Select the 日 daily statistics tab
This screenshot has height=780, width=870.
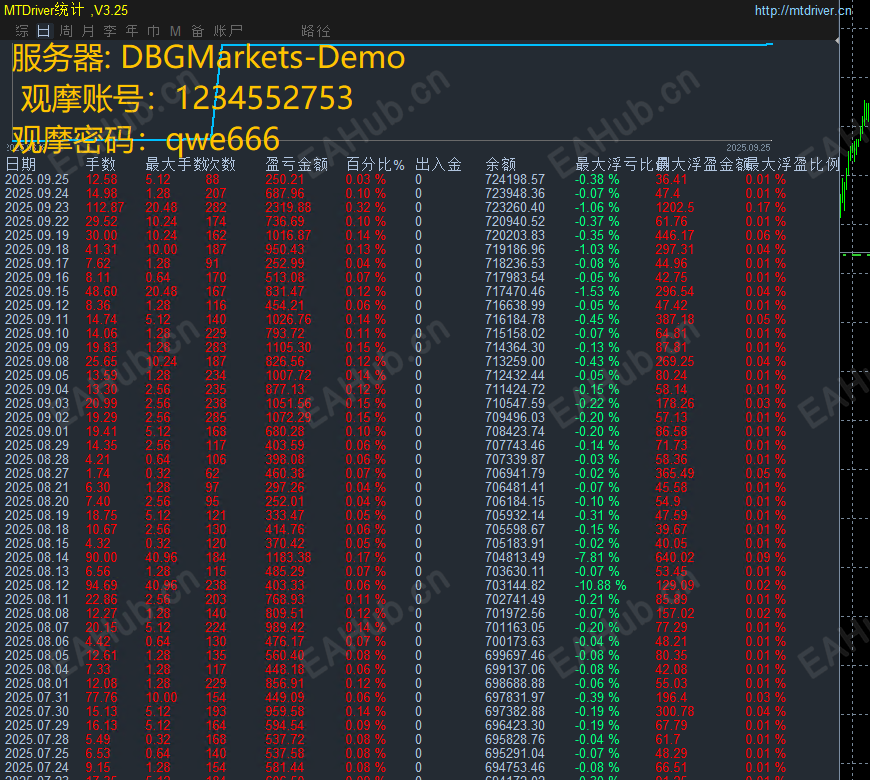44,31
